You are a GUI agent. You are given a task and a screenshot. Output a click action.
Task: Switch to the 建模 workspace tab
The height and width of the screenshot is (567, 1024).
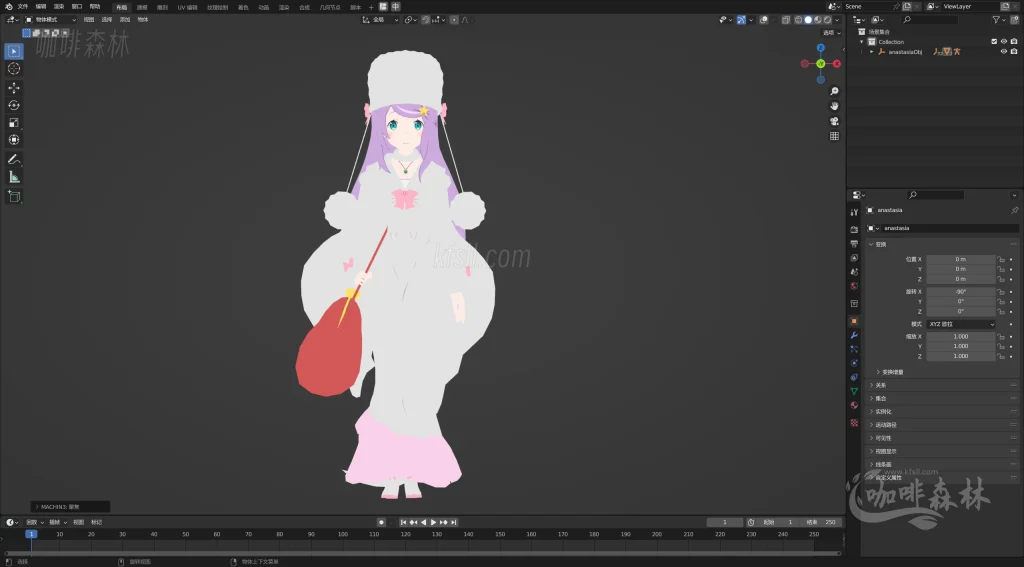[142, 7]
